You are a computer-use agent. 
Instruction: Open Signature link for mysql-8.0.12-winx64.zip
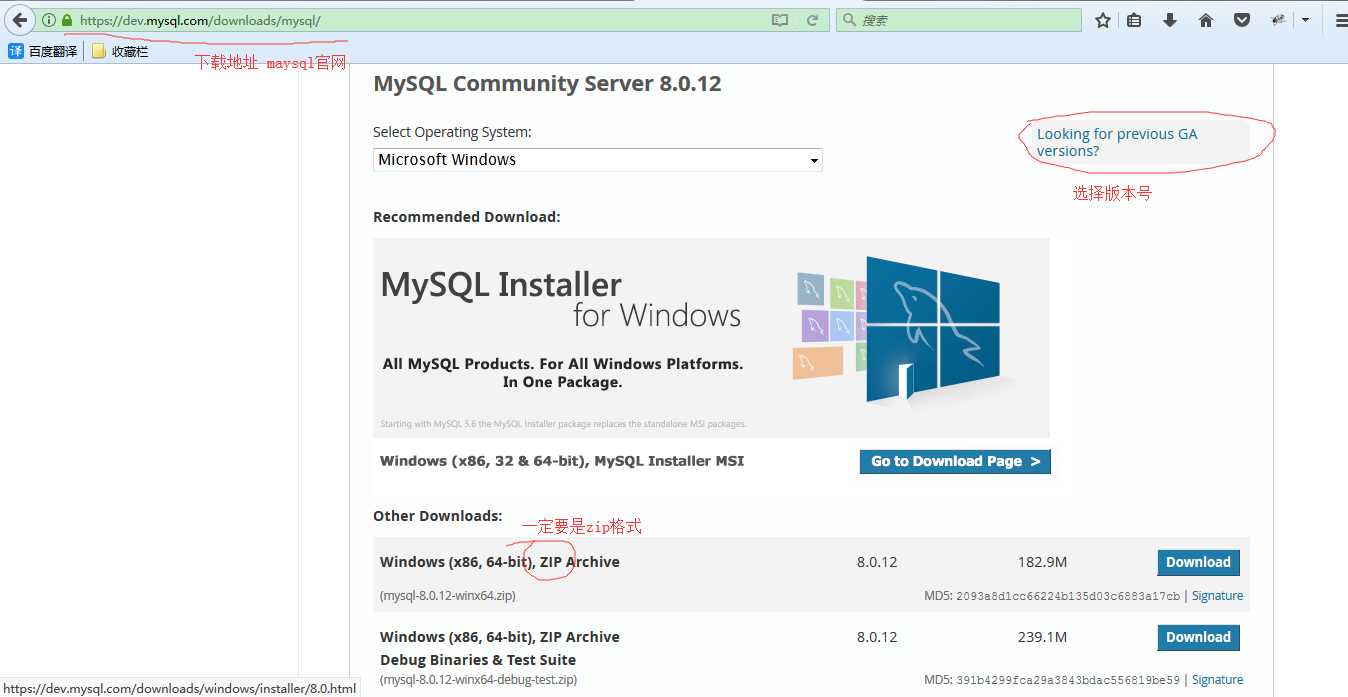click(x=1217, y=596)
